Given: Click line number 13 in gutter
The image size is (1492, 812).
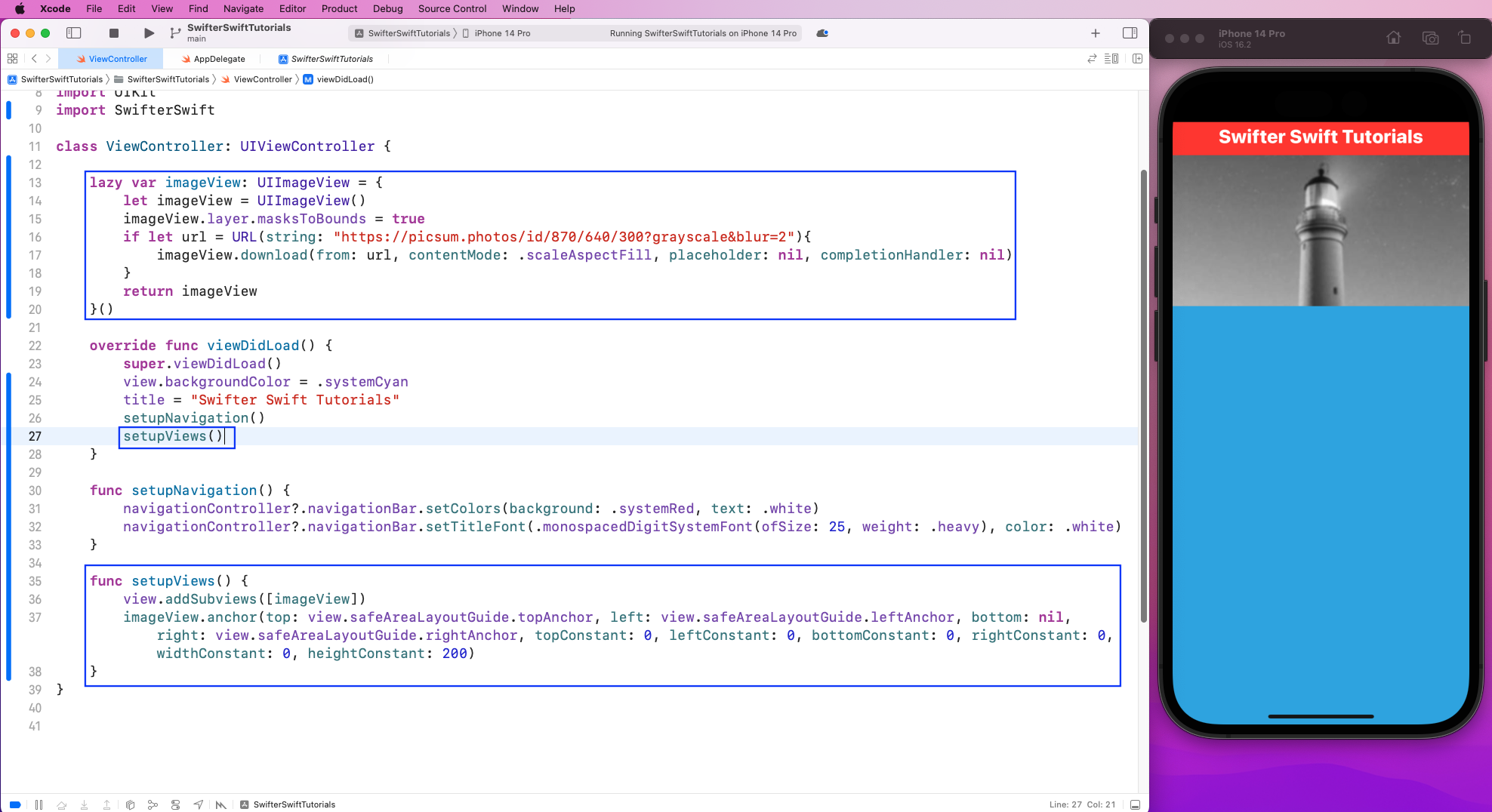Looking at the screenshot, I should 35,183.
